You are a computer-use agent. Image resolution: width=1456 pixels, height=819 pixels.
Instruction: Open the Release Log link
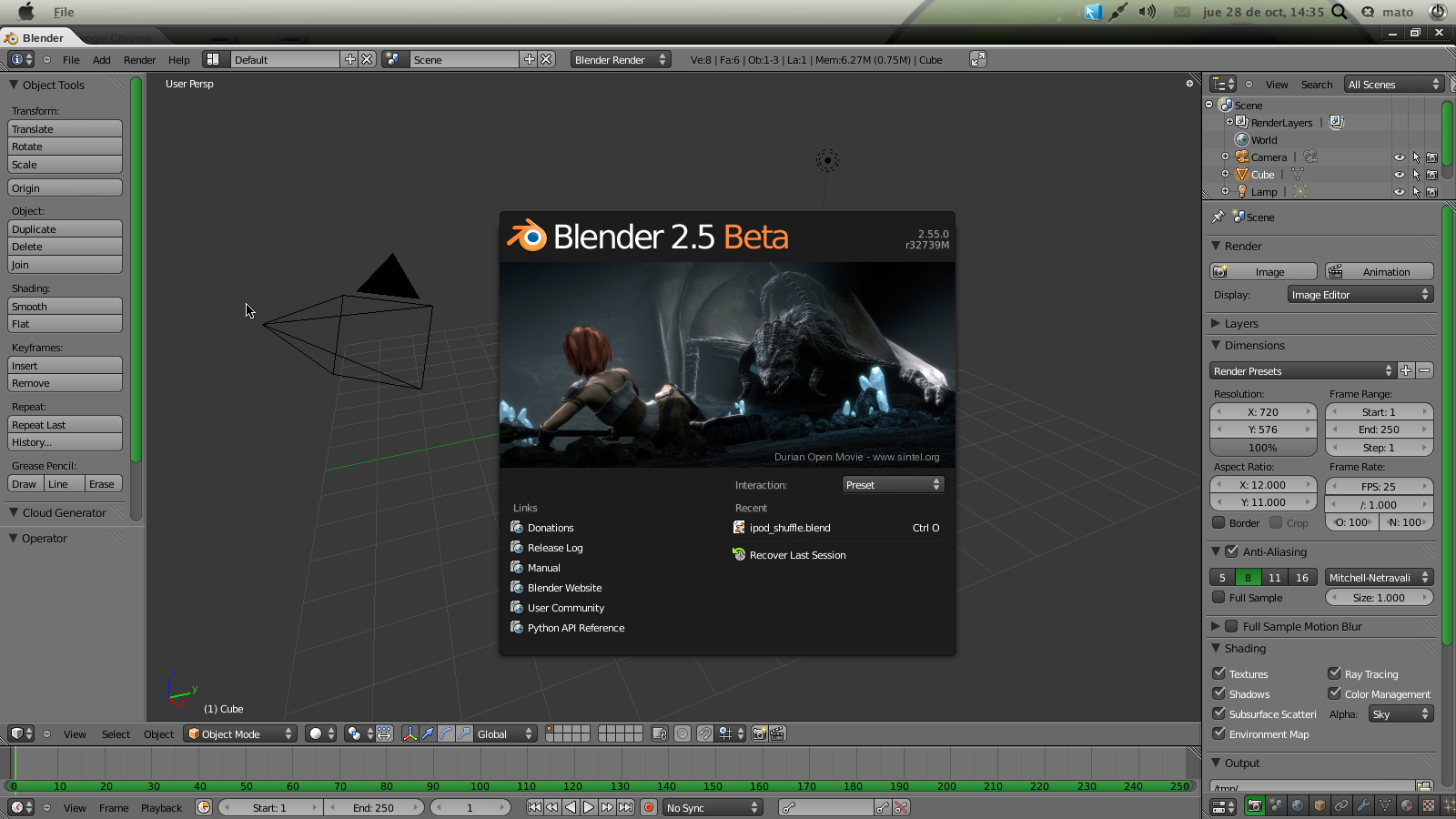coord(547,548)
